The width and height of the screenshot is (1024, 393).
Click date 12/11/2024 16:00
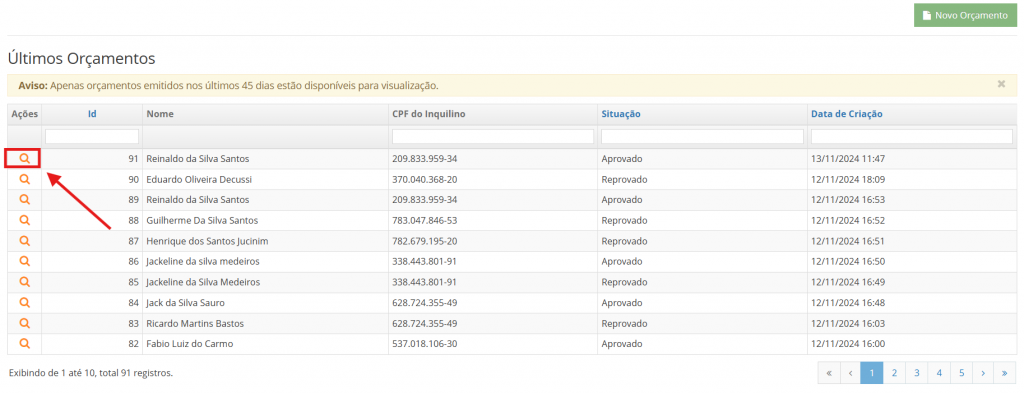[x=848, y=343]
